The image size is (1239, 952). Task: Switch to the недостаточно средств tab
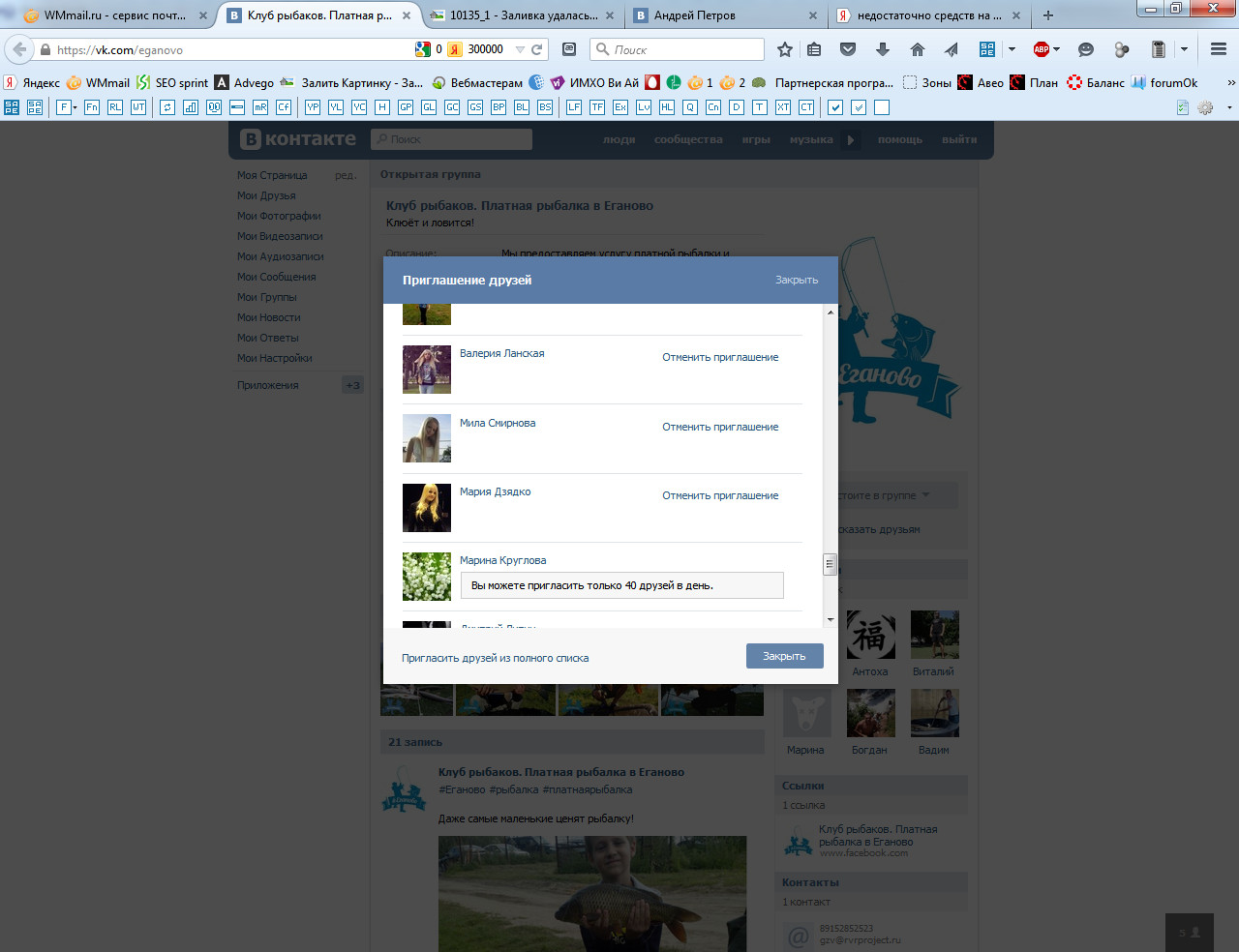tap(929, 15)
